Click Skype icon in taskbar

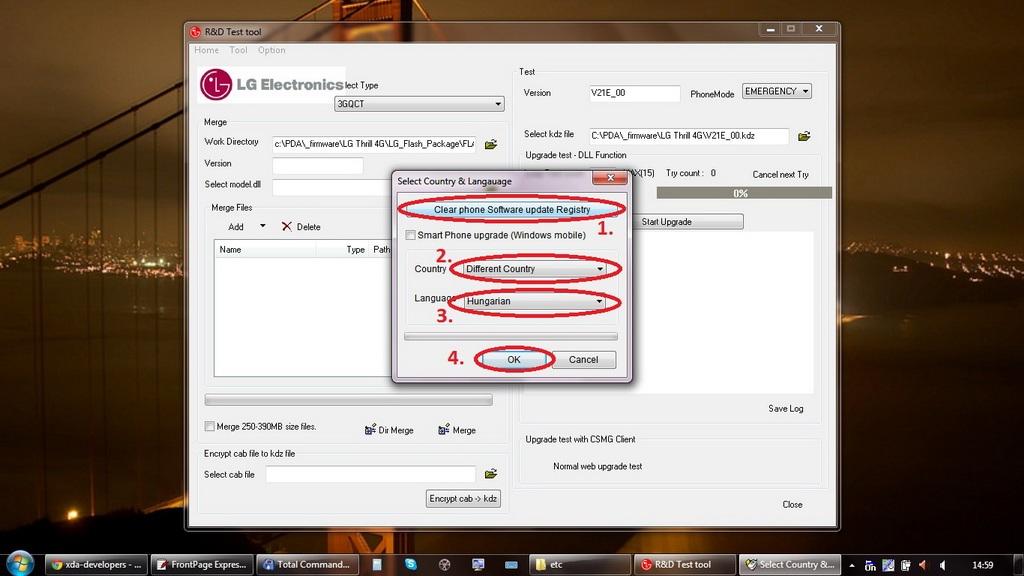(x=411, y=564)
